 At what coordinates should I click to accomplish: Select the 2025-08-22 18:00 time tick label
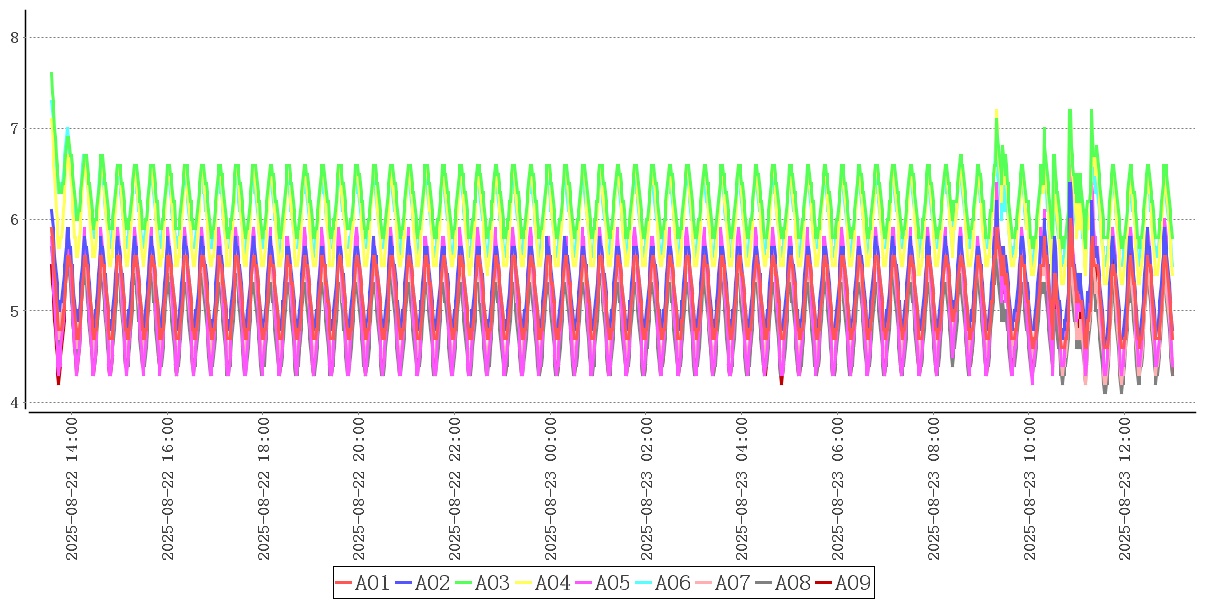[x=264, y=489]
